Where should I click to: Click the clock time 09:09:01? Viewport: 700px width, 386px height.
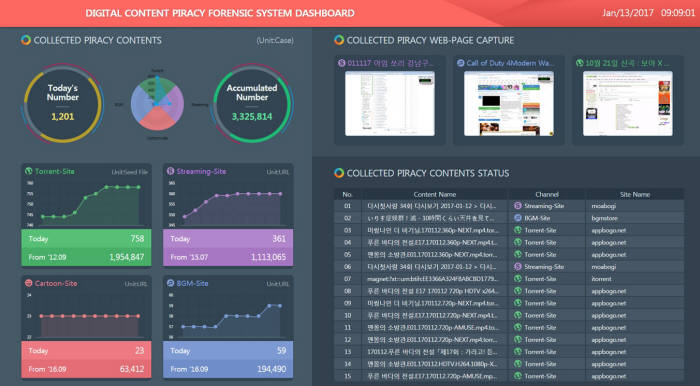(678, 13)
